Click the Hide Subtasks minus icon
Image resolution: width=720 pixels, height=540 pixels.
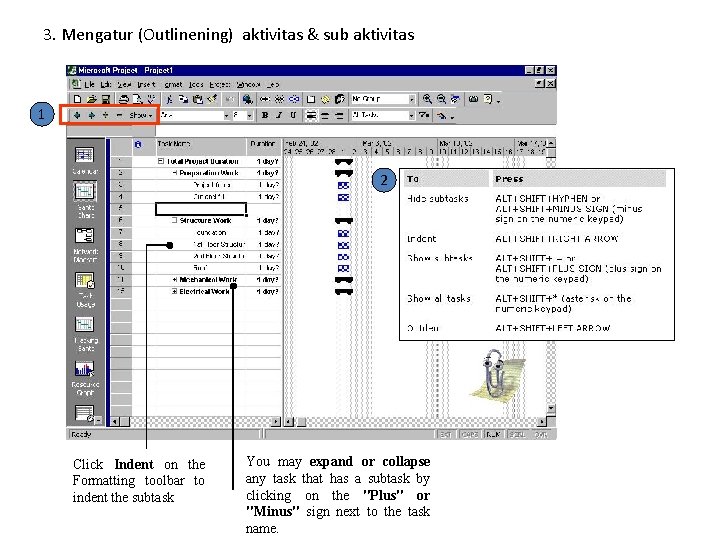(119, 115)
